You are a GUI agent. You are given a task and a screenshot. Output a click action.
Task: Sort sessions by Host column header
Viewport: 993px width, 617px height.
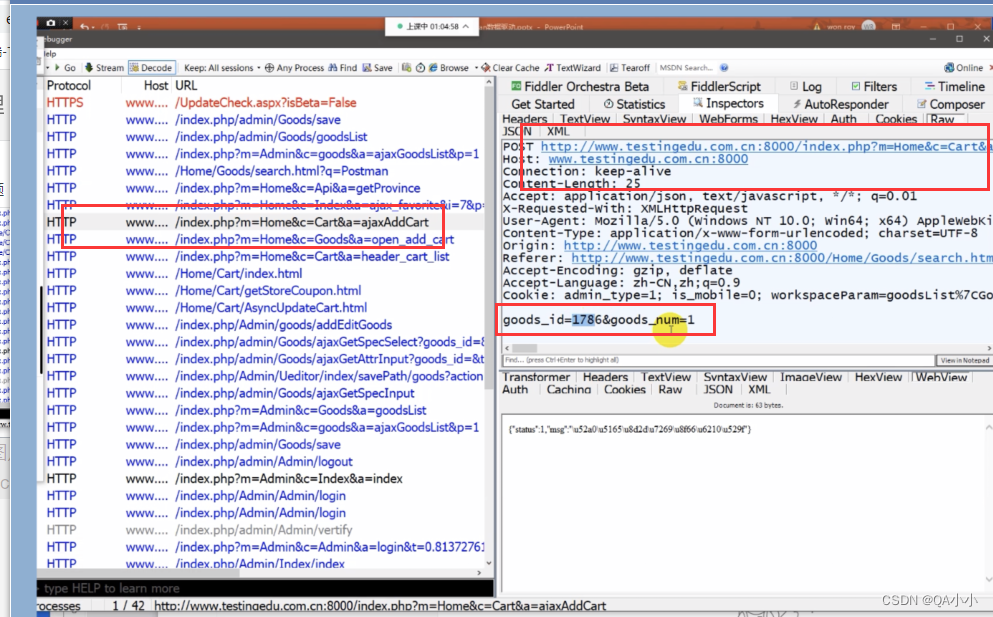[x=155, y=86]
